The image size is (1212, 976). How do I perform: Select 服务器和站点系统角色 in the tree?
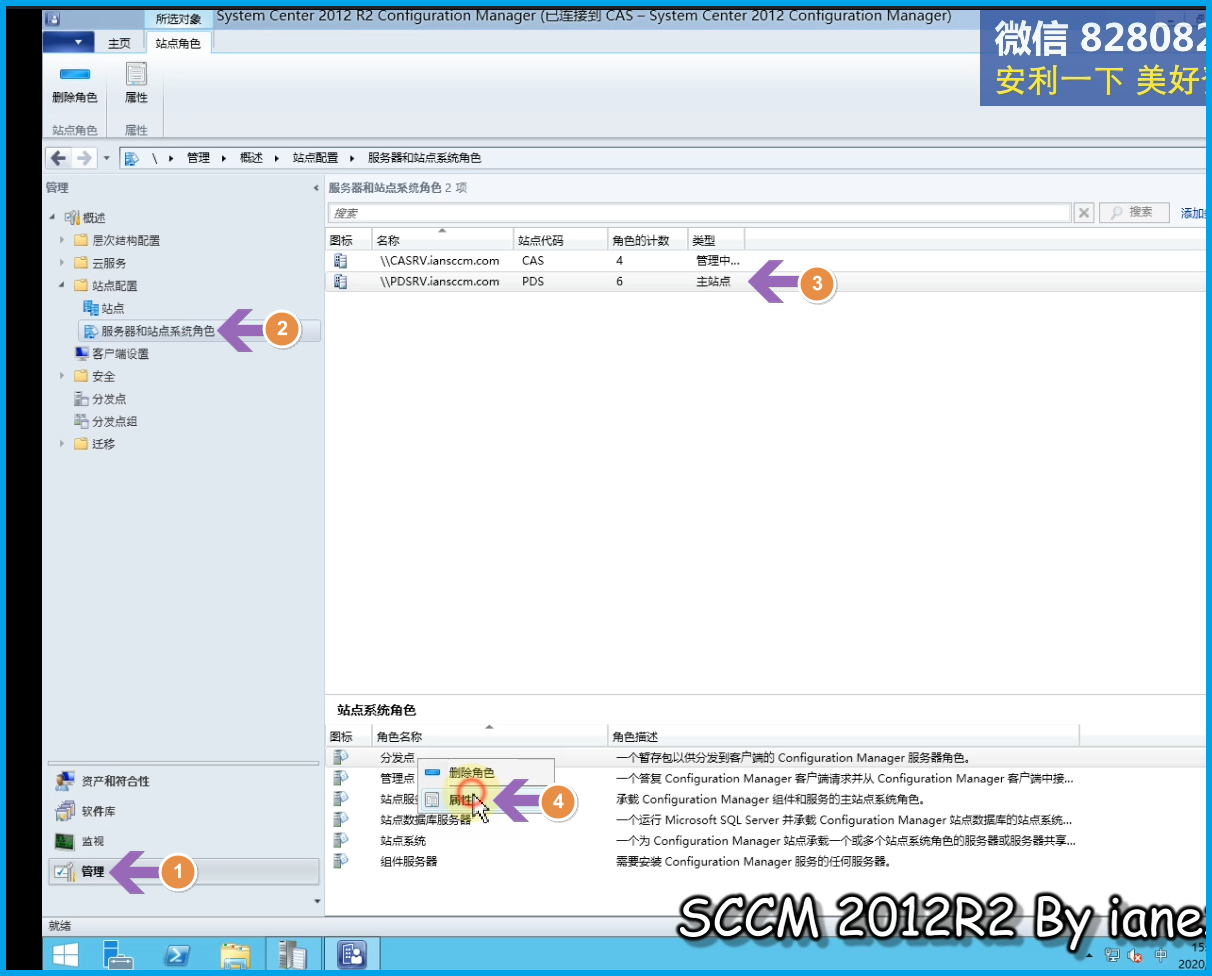(x=199, y=331)
